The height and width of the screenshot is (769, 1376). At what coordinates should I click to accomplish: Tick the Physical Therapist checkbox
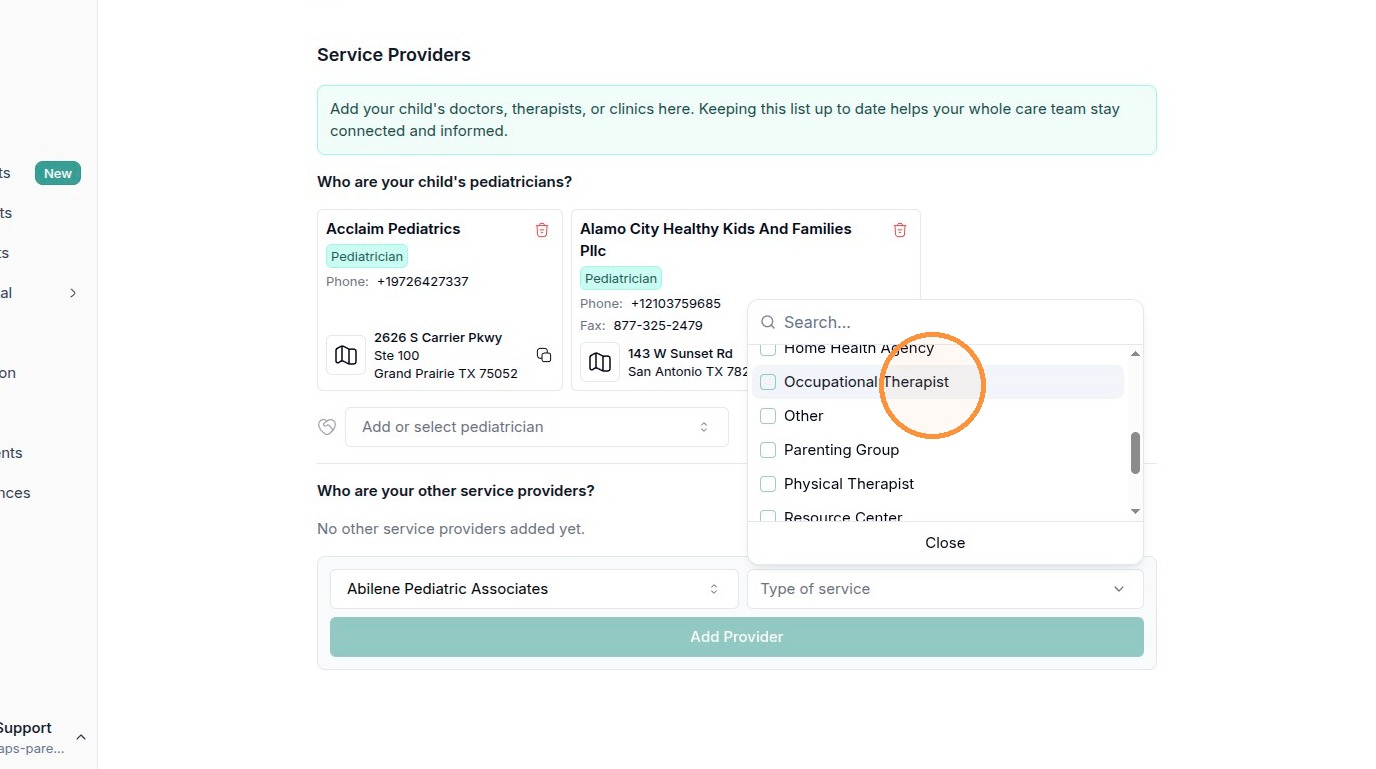click(x=768, y=484)
